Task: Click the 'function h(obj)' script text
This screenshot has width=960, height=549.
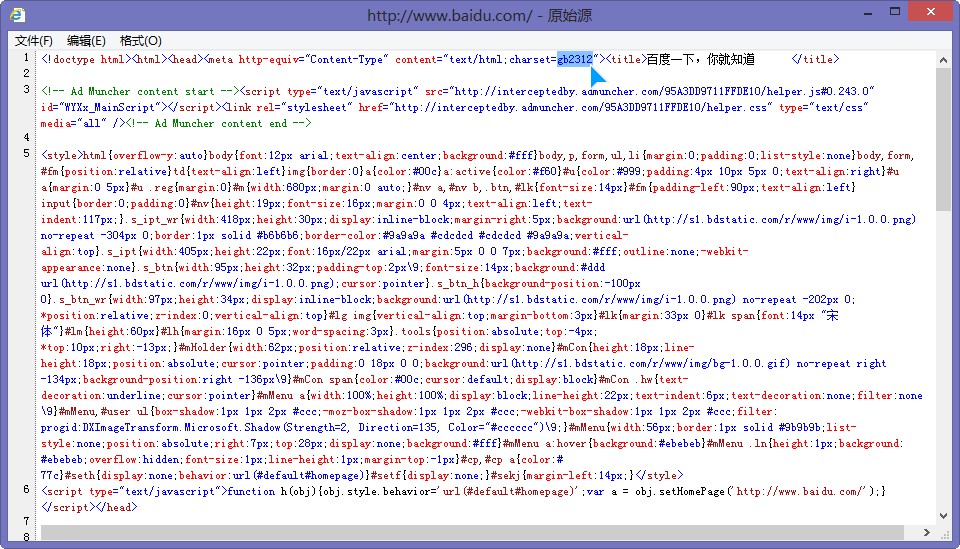Action: coord(272,491)
